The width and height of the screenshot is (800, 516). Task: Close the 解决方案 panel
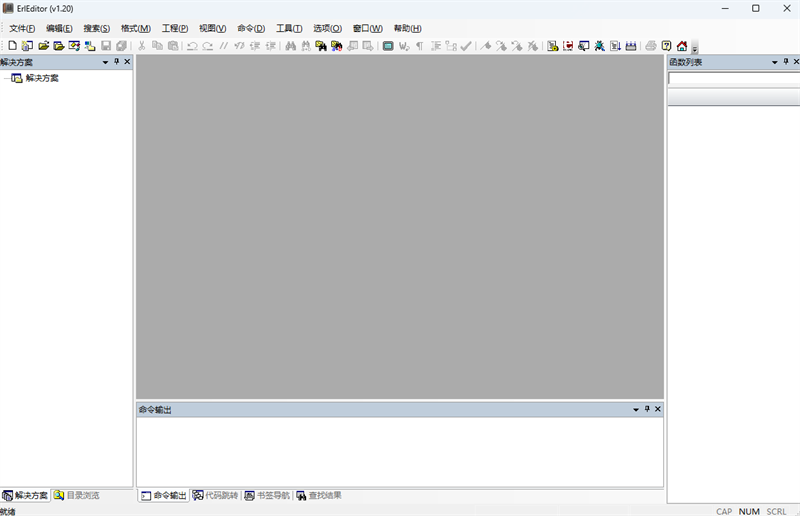127,62
